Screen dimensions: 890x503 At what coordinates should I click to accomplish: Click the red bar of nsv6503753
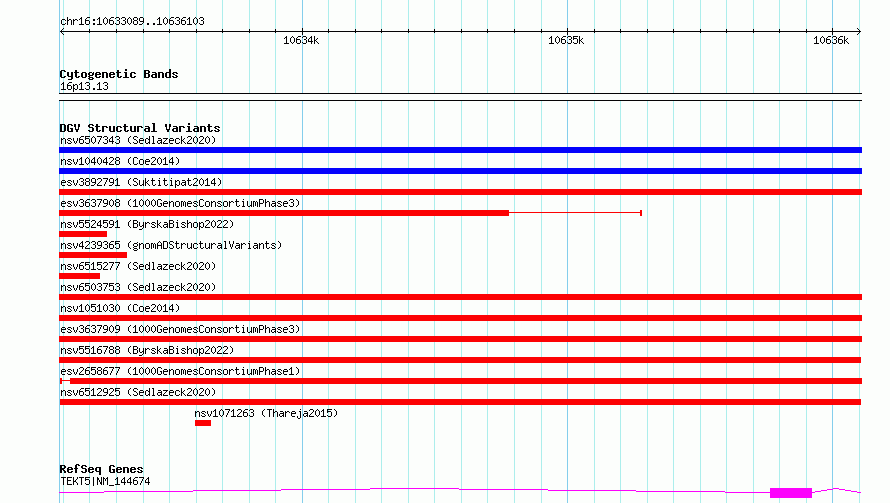click(460, 297)
